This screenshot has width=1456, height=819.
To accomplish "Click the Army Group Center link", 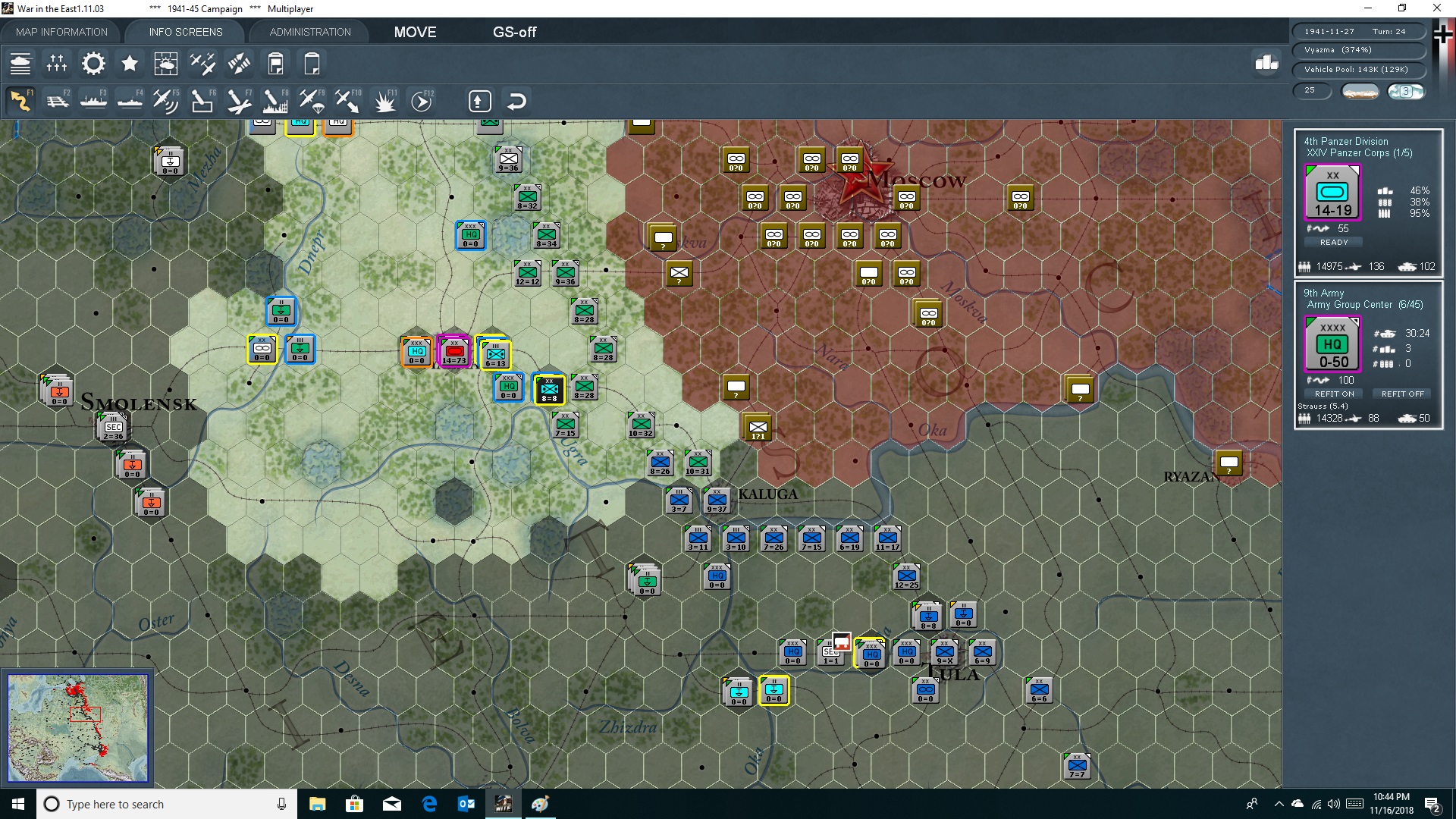I will click(1350, 304).
